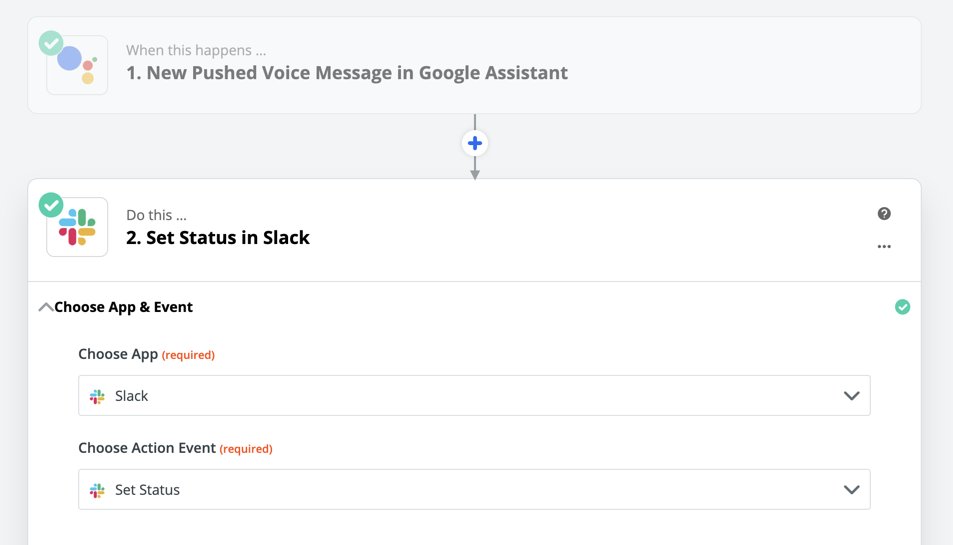
Task: Open the Choose App dropdown showing Slack
Action: tap(474, 396)
